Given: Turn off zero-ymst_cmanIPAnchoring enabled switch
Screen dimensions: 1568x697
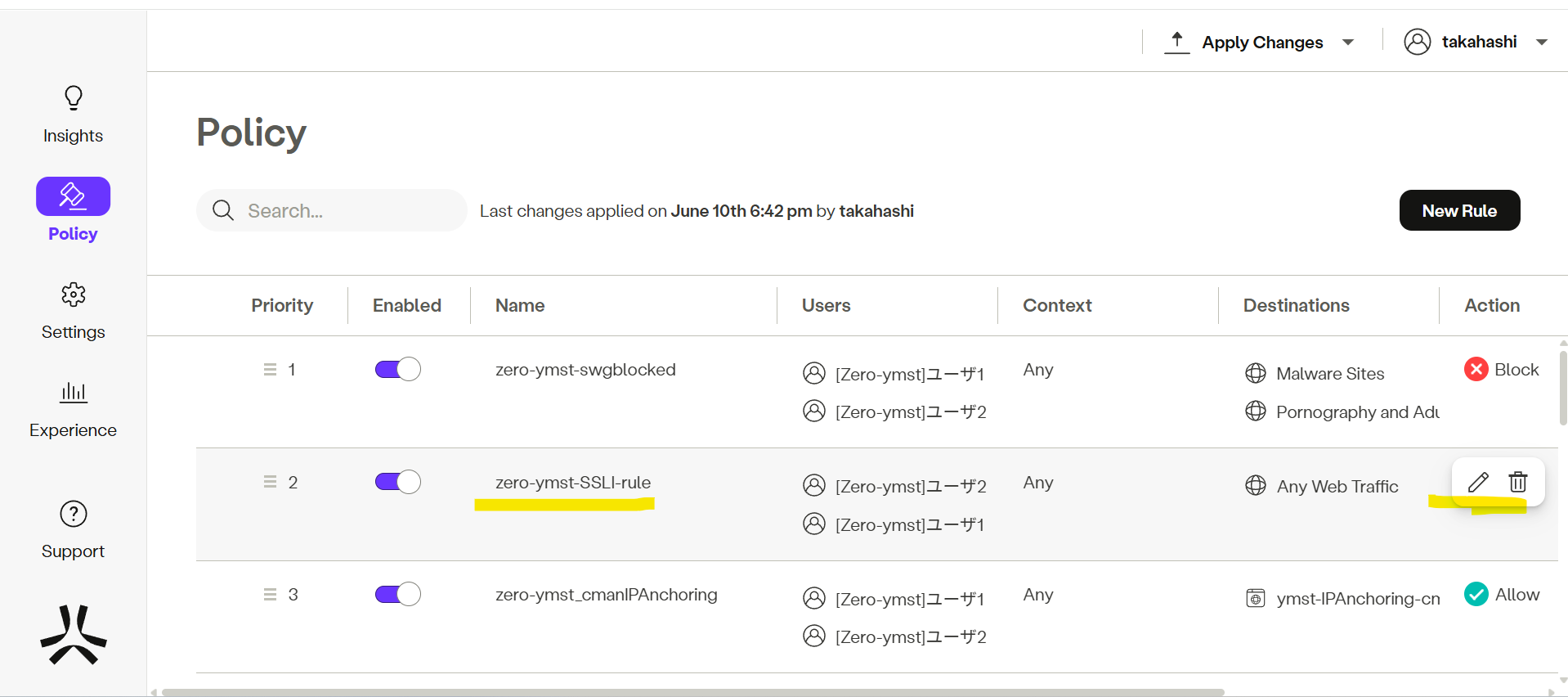Looking at the screenshot, I should (397, 594).
